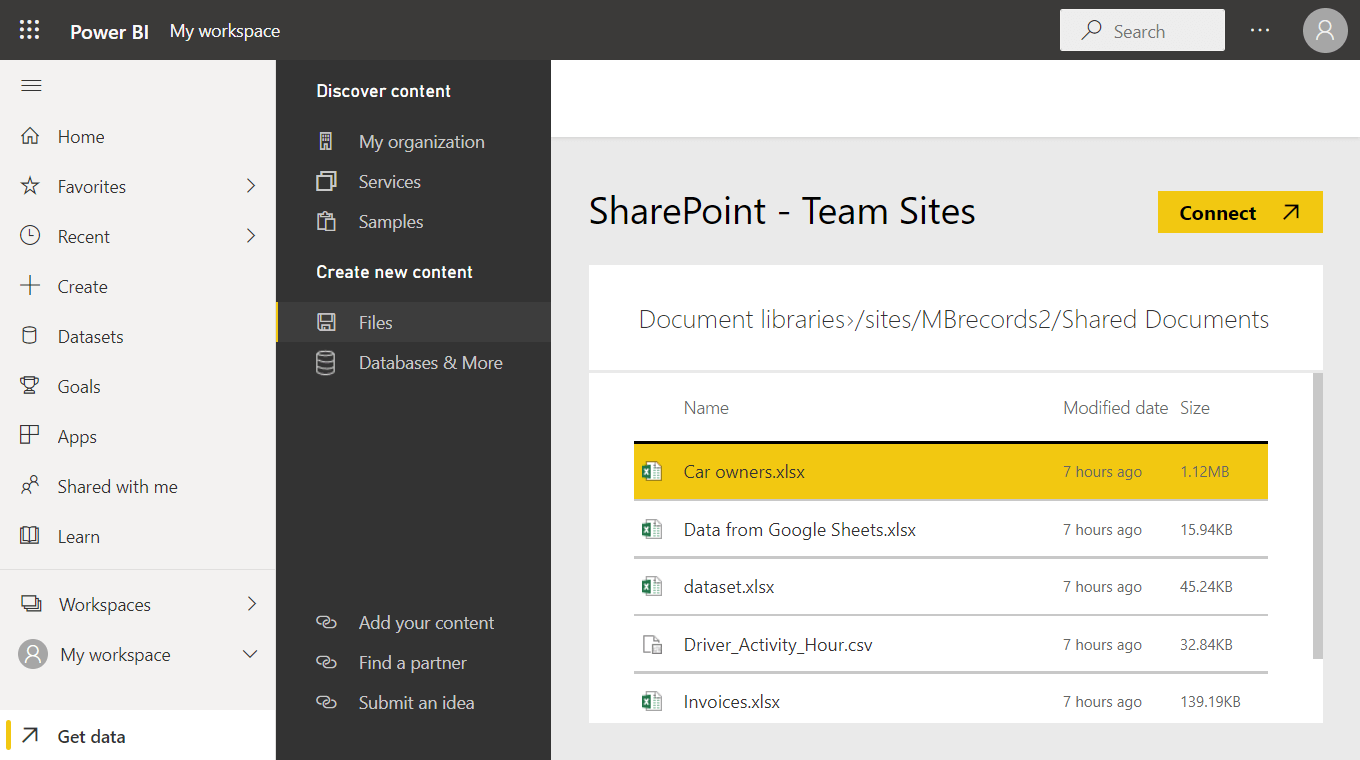The height and width of the screenshot is (760, 1360).
Task: Click the Submit an idea link
Action: click(x=416, y=702)
